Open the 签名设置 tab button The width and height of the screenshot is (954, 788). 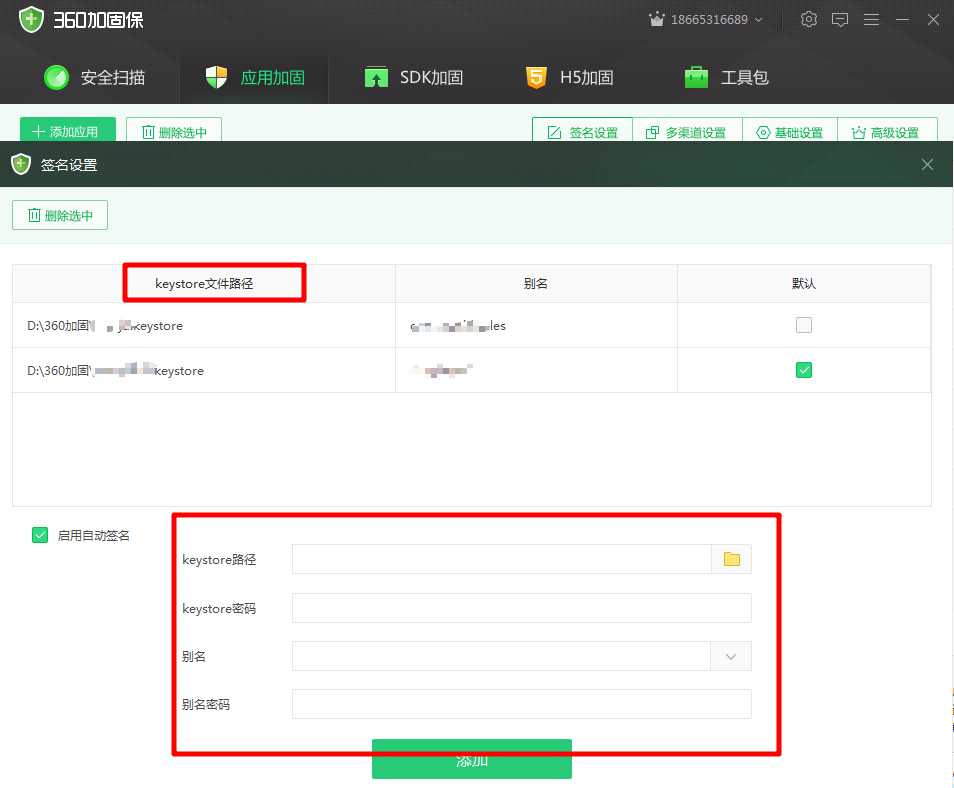[x=582, y=131]
